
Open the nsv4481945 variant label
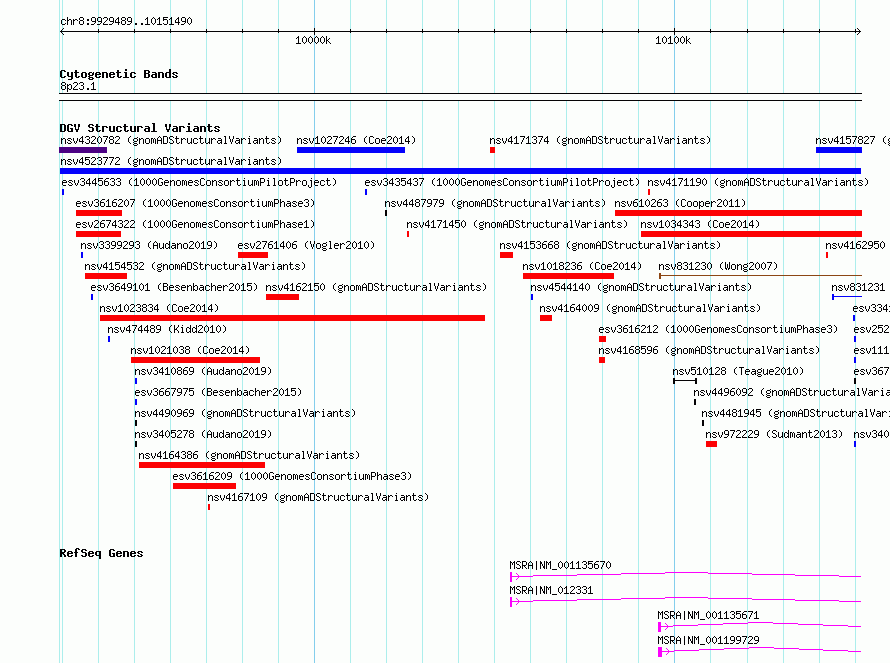pyautogui.click(x=795, y=413)
